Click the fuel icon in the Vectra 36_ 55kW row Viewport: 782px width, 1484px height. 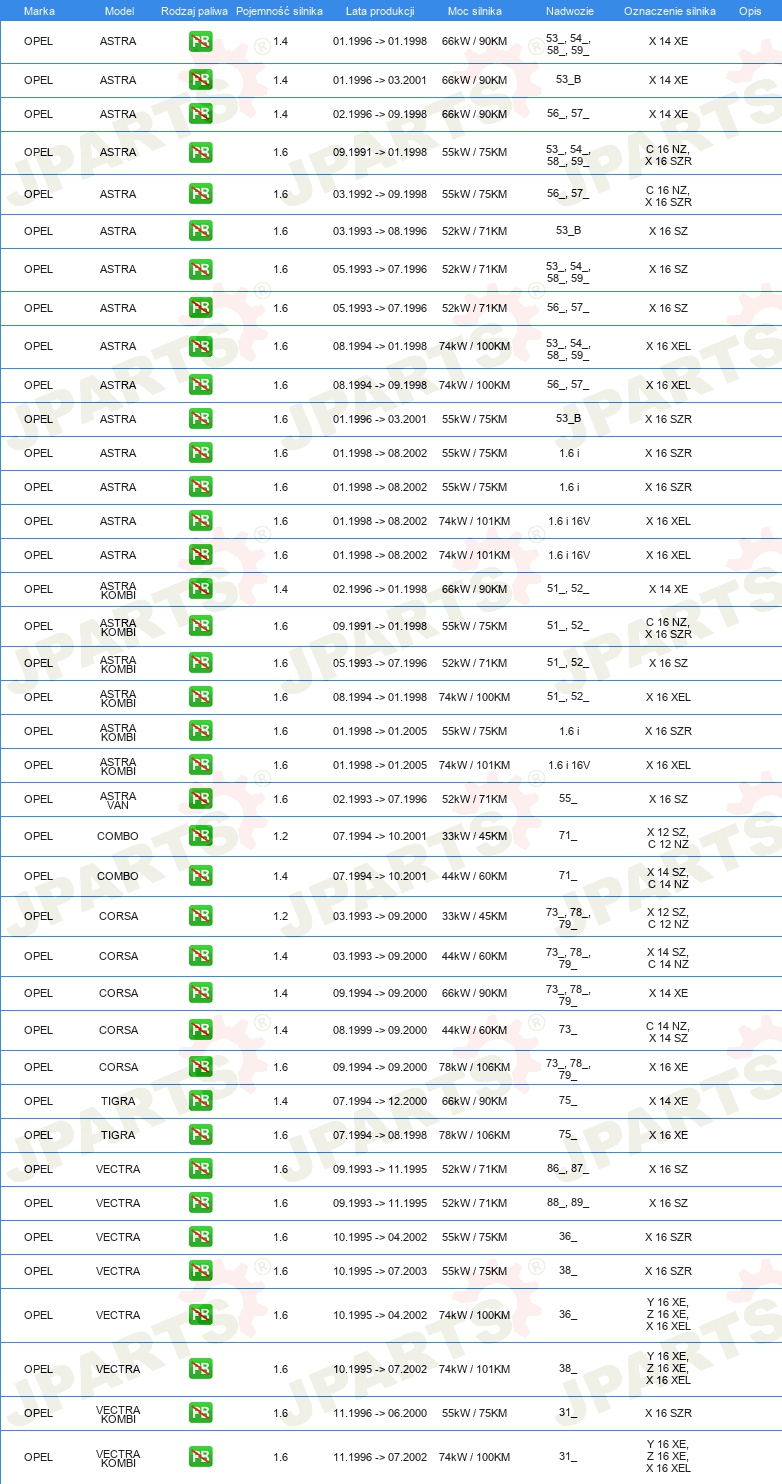201,1237
